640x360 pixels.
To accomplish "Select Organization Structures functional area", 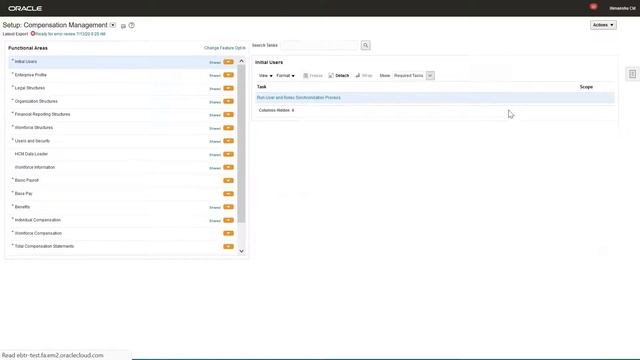I will point(36,101).
